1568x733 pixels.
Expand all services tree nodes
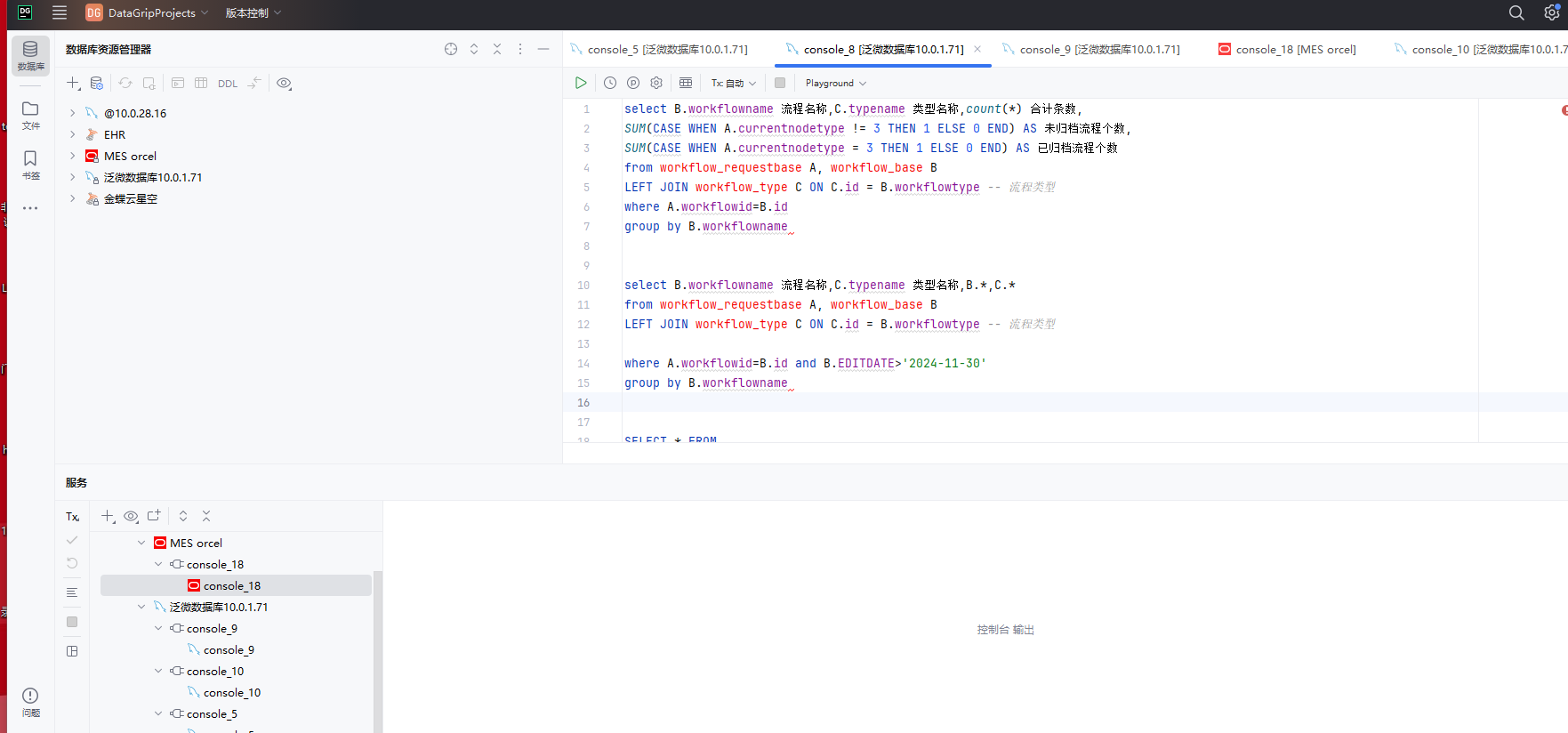pos(183,516)
